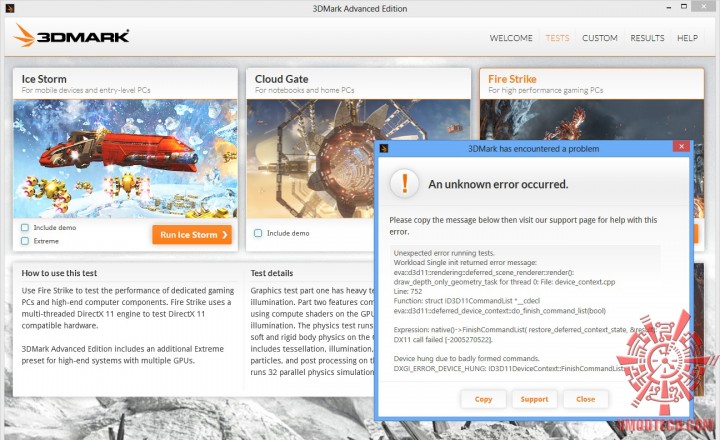Enable Include demo for Ice Storm
This screenshot has height=440, width=720.
[25, 227]
